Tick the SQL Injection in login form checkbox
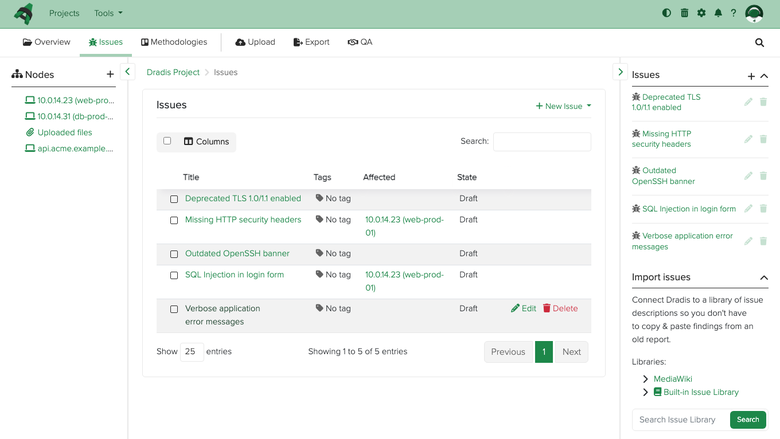780x439 pixels. coord(174,275)
